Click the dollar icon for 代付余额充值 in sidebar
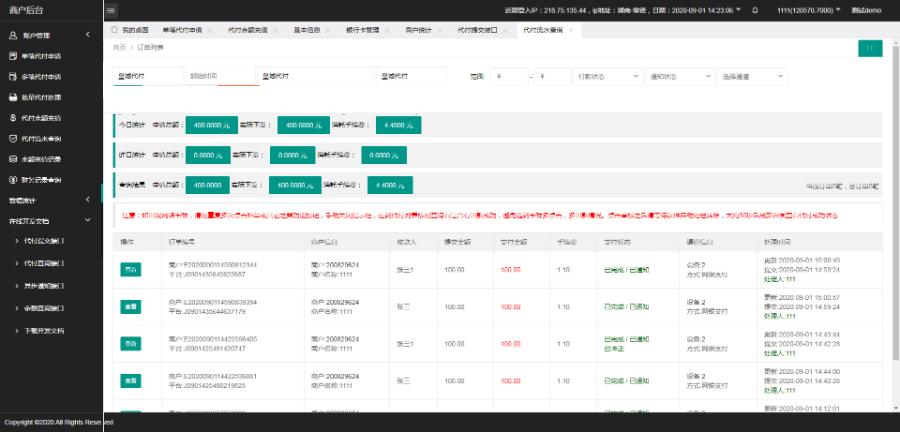Viewport: 900px width, 432px height. click(x=12, y=117)
